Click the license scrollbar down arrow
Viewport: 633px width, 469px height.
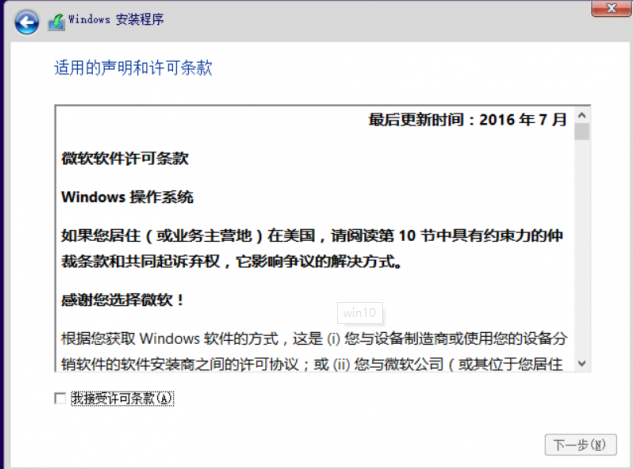tap(582, 363)
